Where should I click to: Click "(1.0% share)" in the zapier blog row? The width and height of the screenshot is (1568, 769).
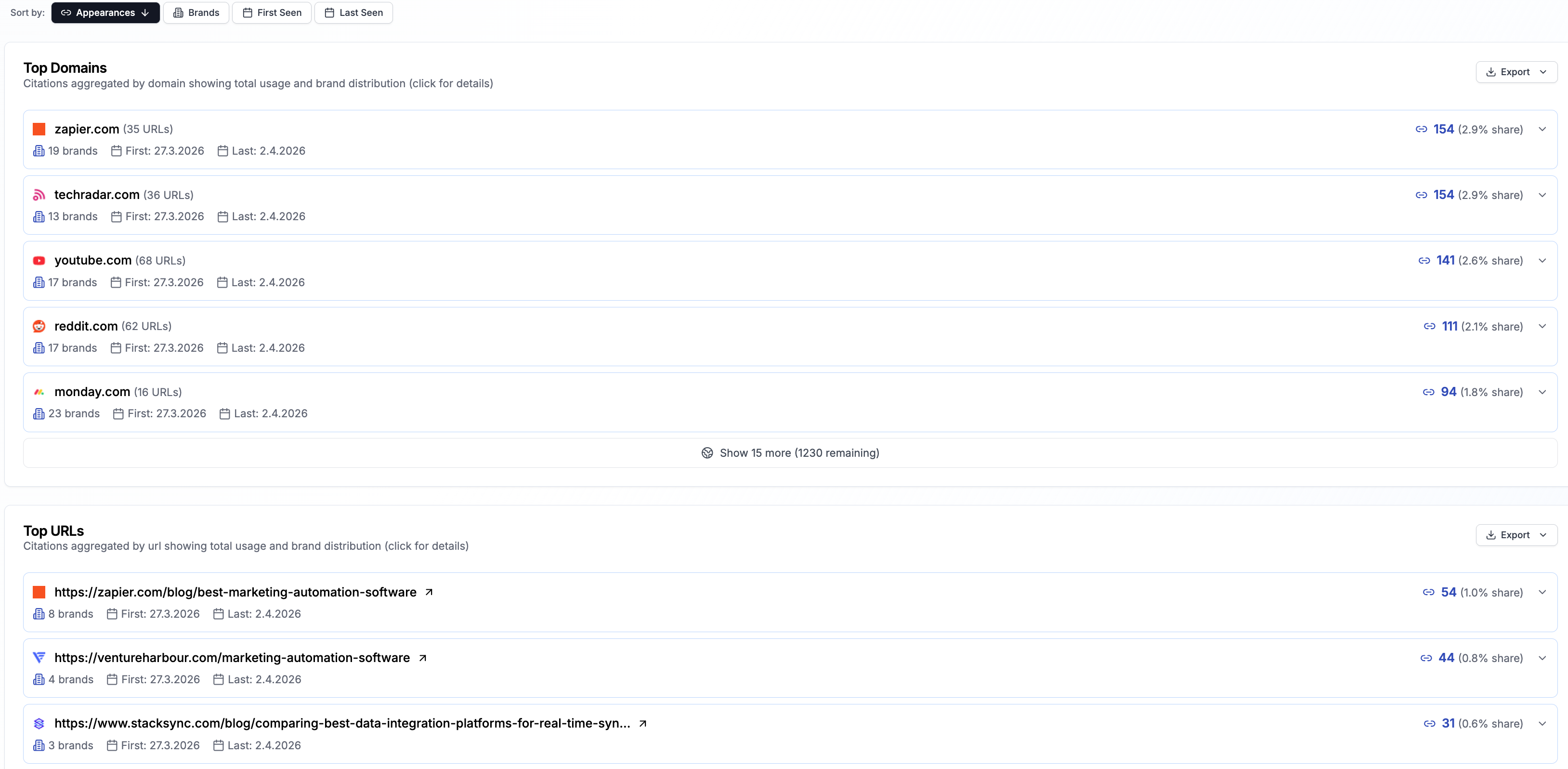pos(1492,593)
